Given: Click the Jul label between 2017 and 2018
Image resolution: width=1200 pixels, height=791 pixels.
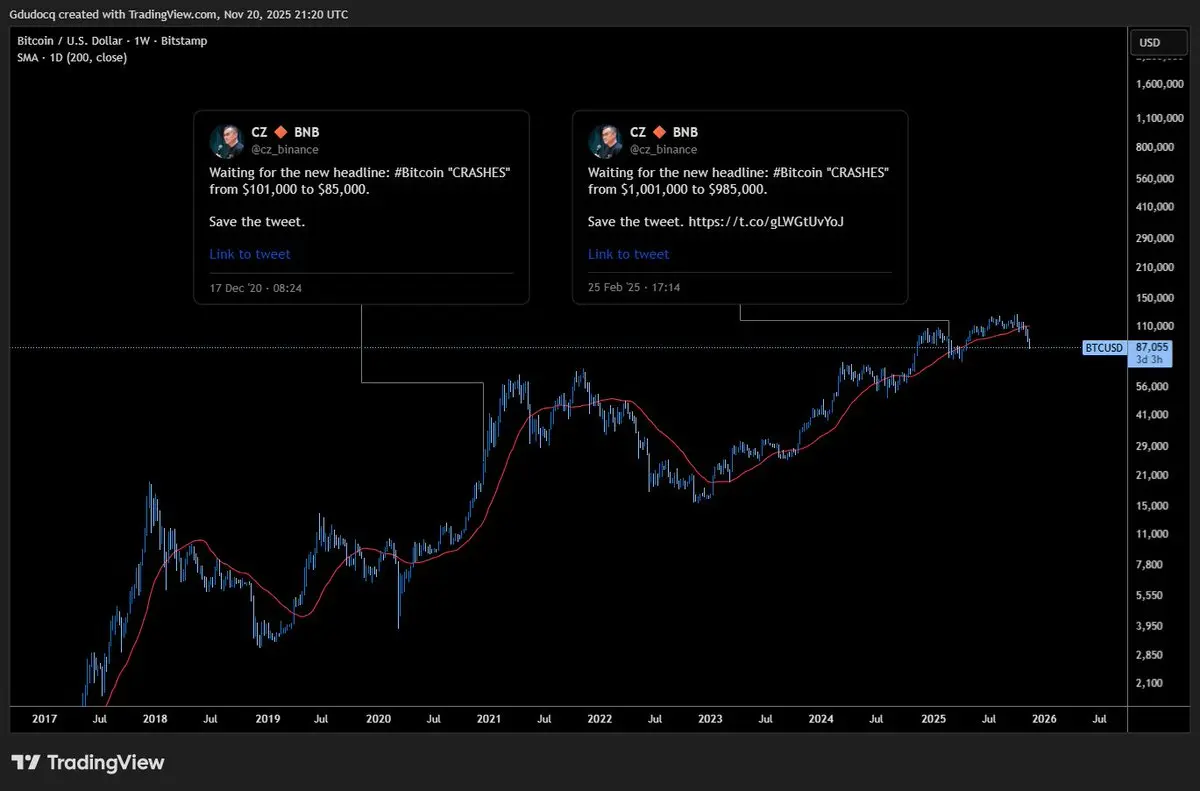Looking at the screenshot, I should click(99, 718).
